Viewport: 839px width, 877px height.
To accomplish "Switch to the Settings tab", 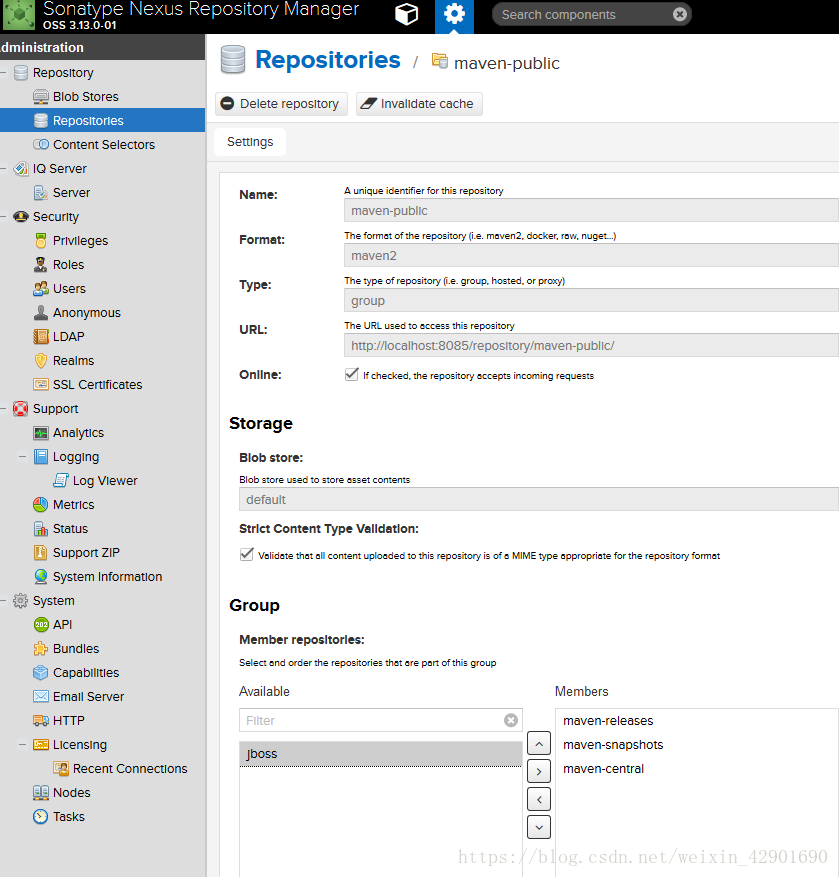I will pyautogui.click(x=250, y=142).
